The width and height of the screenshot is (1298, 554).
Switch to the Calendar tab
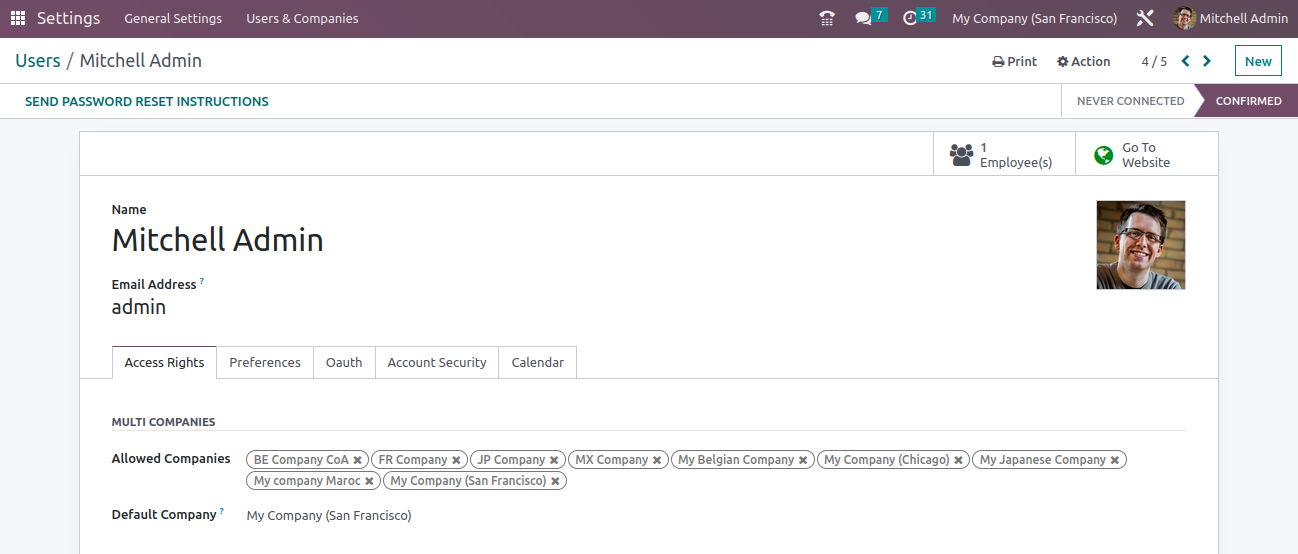coord(538,362)
